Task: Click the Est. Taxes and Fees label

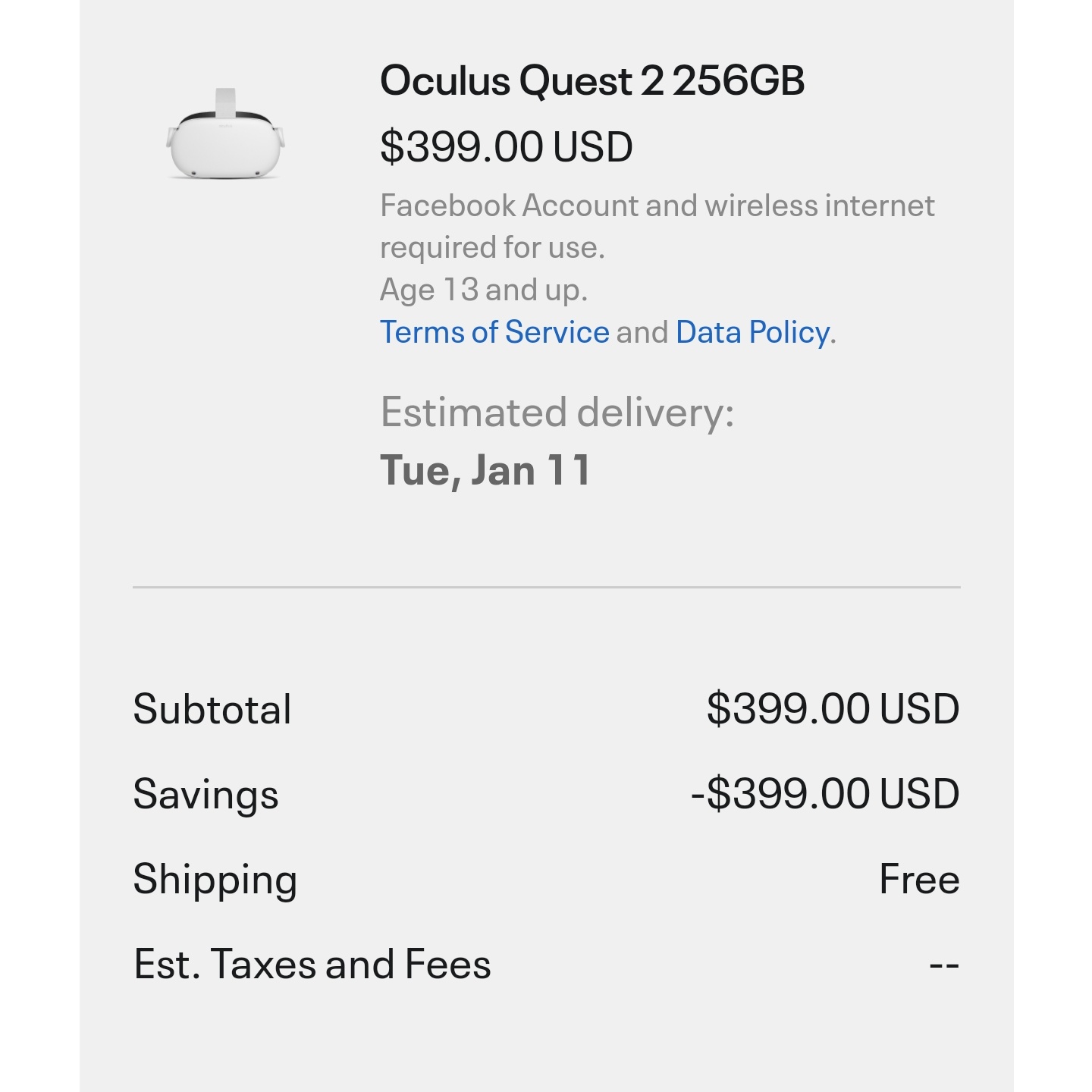Action: coord(312,965)
